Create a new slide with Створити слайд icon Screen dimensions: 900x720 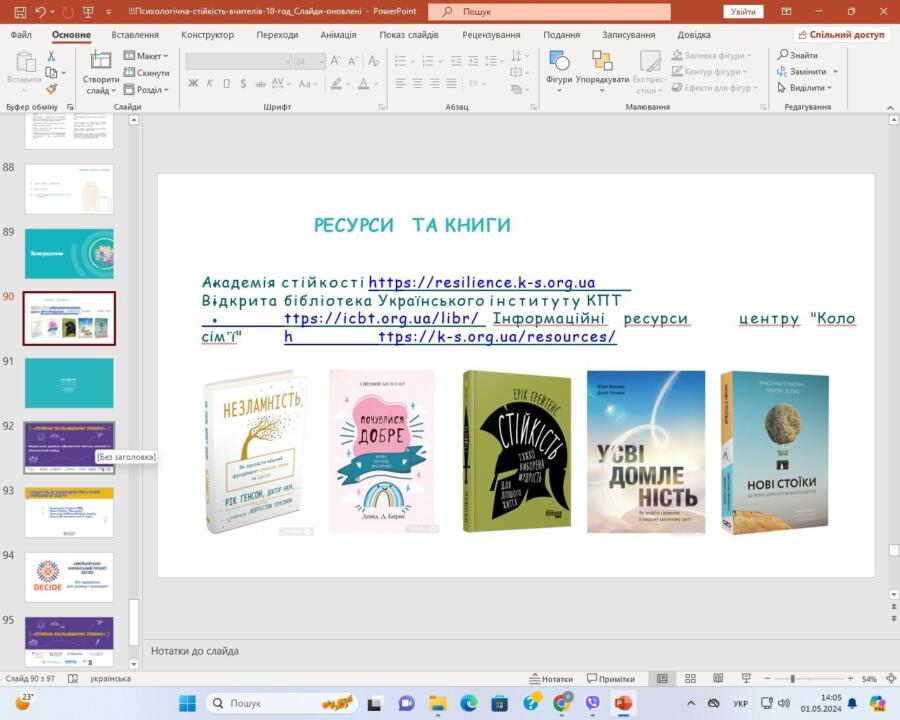100,60
